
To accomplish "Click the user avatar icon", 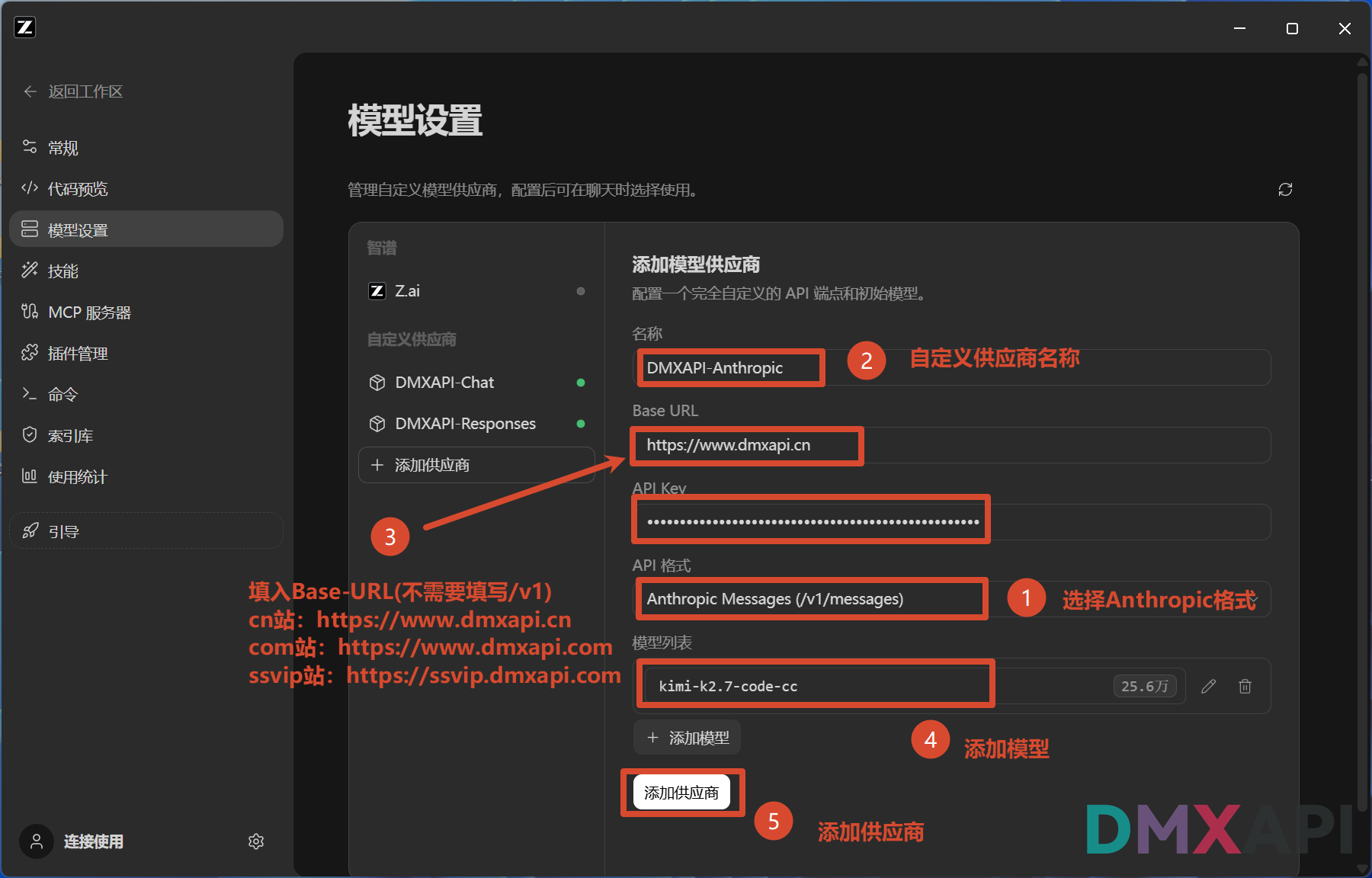I will pyautogui.click(x=37, y=841).
